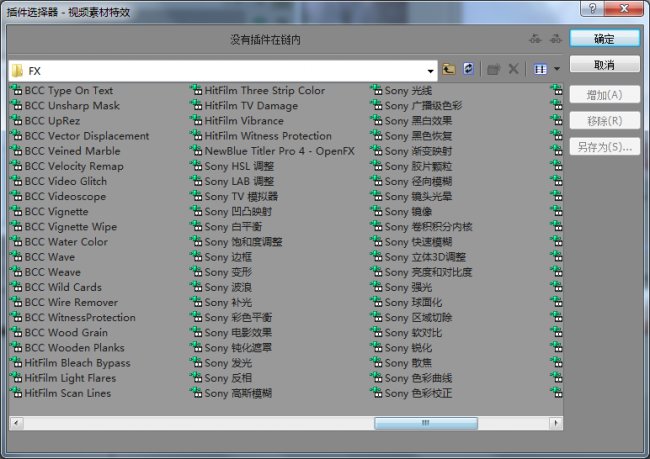The width and height of the screenshot is (650, 459).
Task: Click the BCC Water Color plugin icon
Action: [16, 242]
